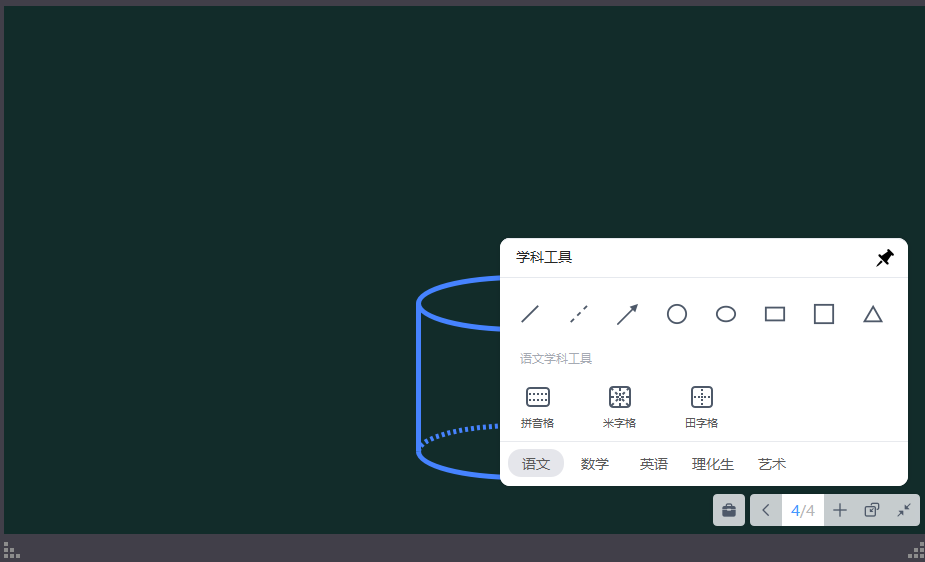Select the straight line tool
The height and width of the screenshot is (562, 925).
click(x=530, y=314)
